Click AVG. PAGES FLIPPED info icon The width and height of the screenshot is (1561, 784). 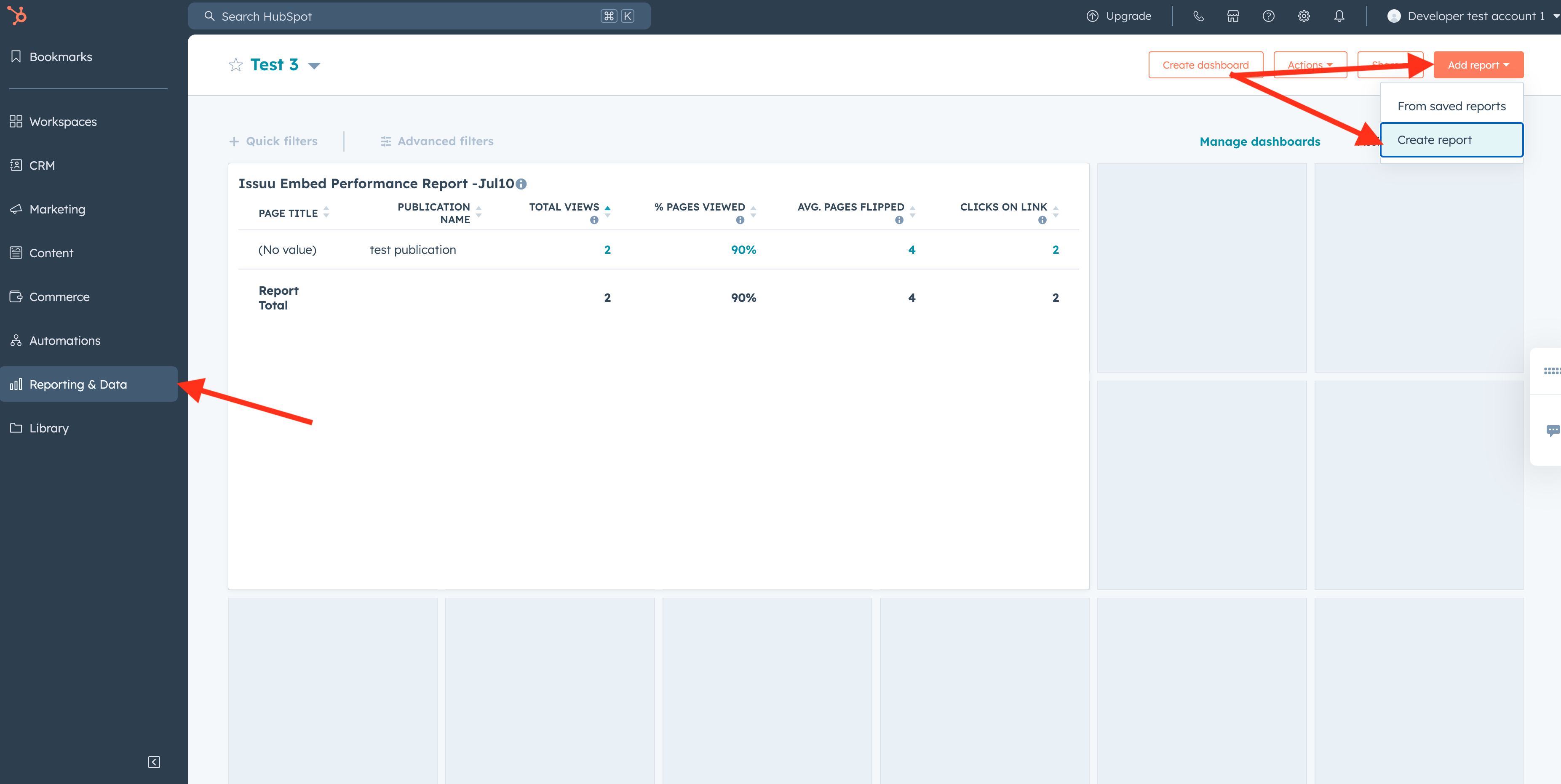coord(899,220)
